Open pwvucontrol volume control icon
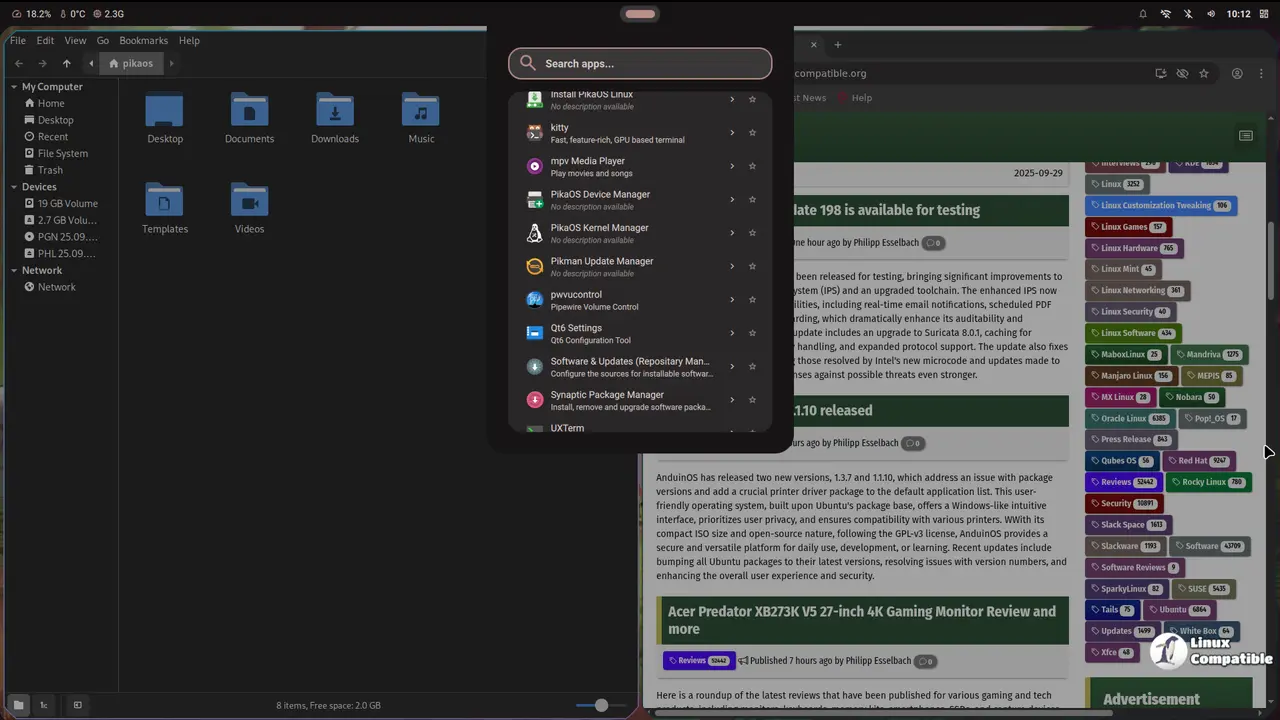1280x720 pixels. [x=534, y=299]
